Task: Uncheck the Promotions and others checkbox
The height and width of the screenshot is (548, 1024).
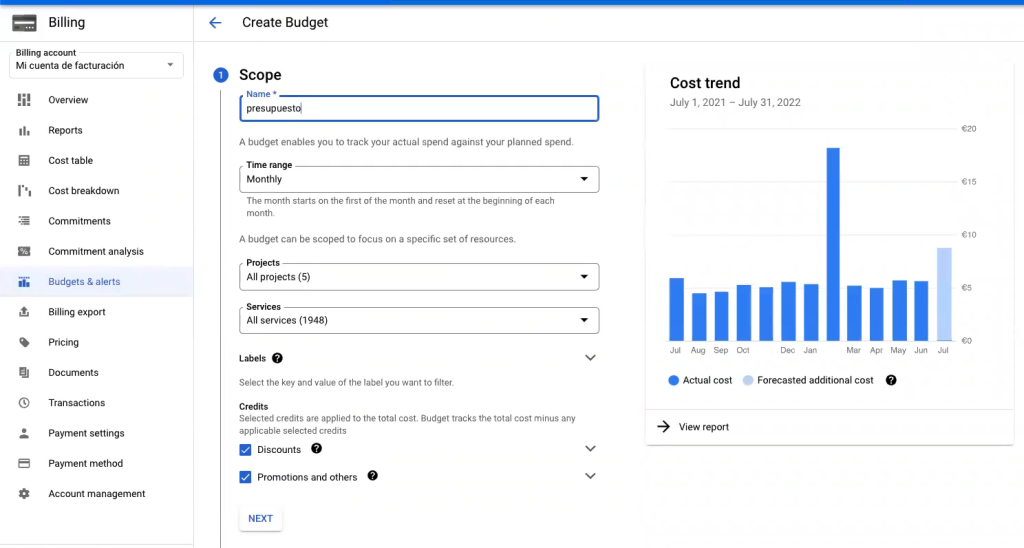Action: [x=246, y=477]
